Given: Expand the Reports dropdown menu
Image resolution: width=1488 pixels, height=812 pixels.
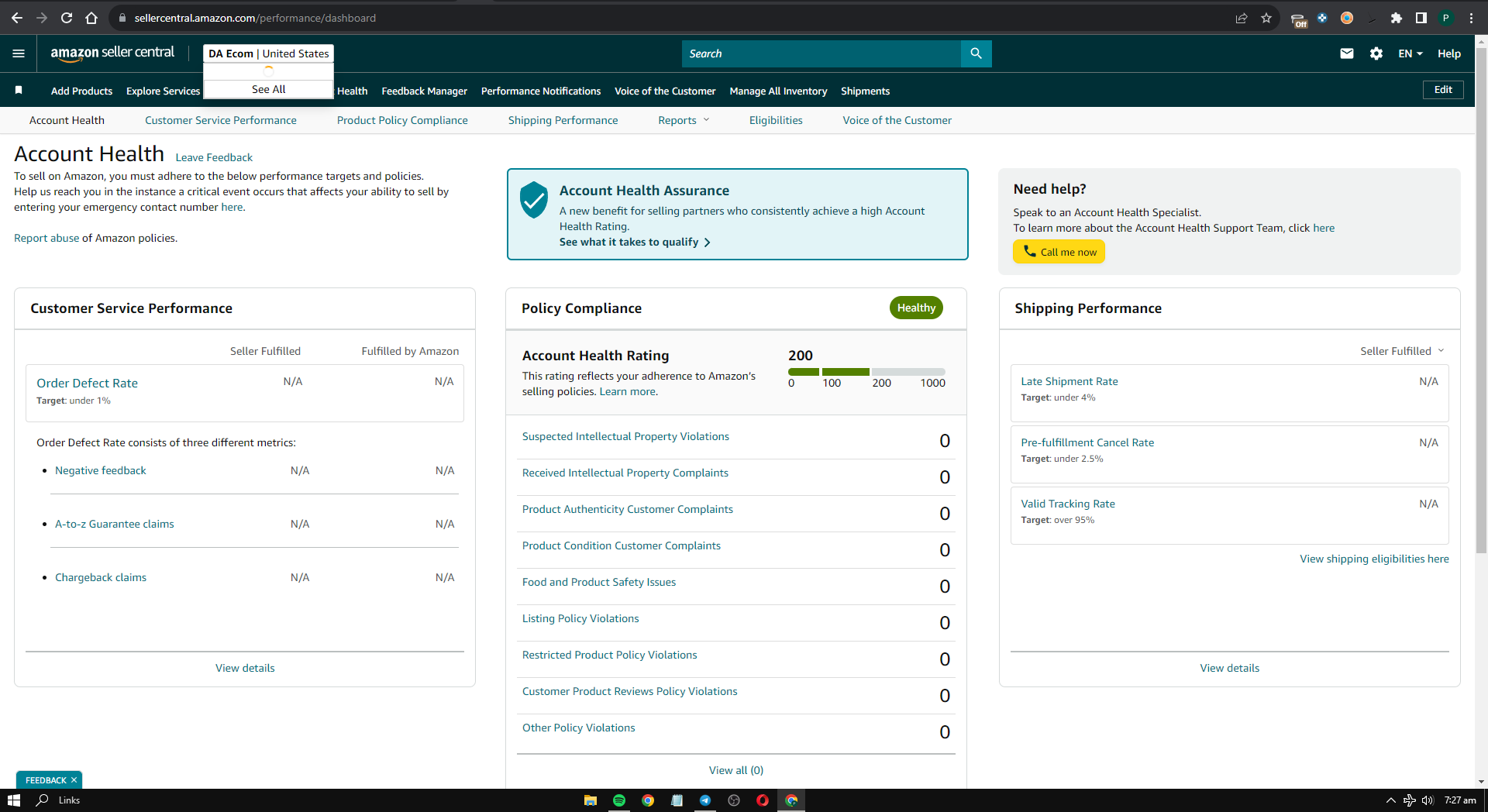Looking at the screenshot, I should tap(684, 120).
